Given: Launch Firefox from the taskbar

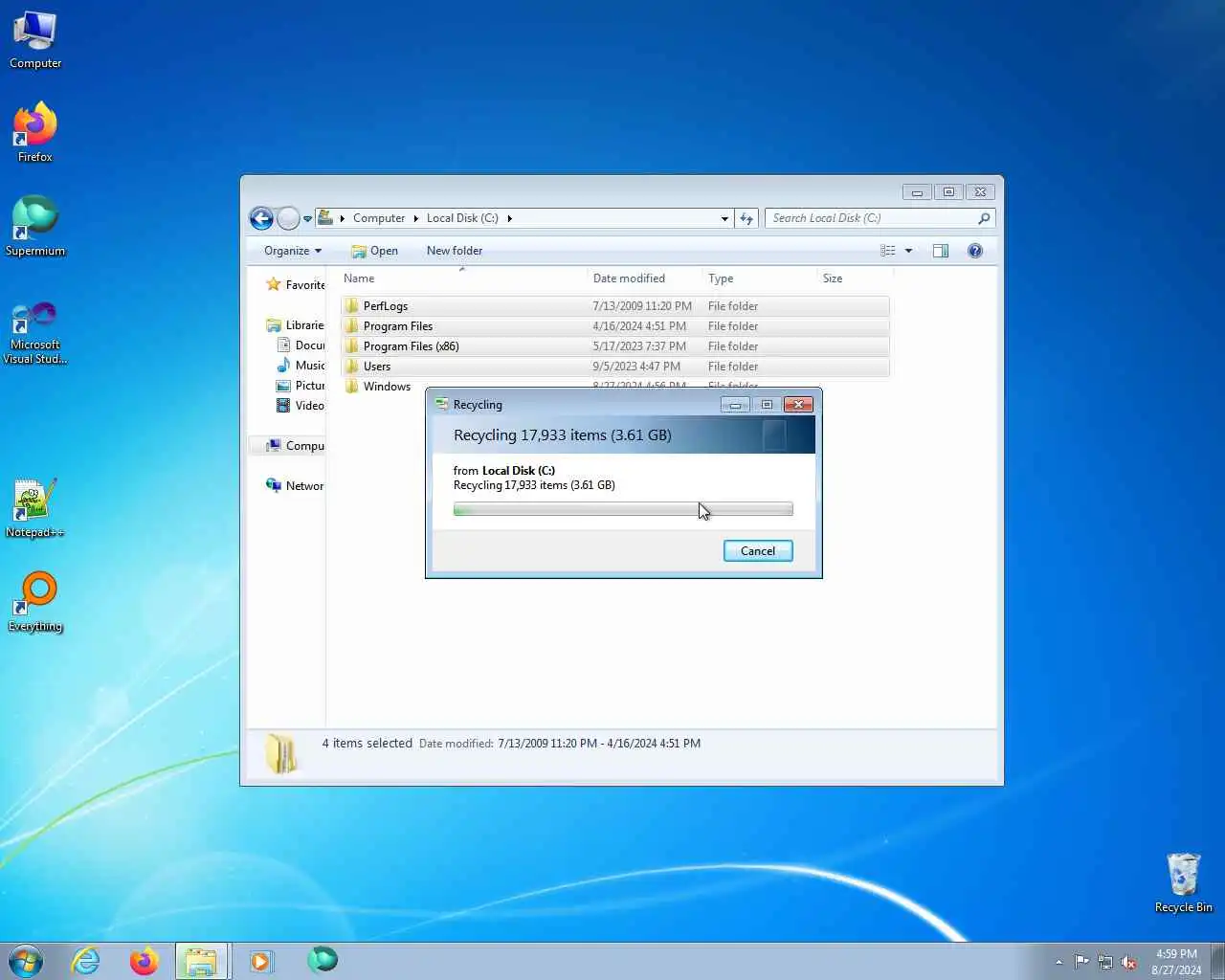Looking at the screenshot, I should (145, 961).
